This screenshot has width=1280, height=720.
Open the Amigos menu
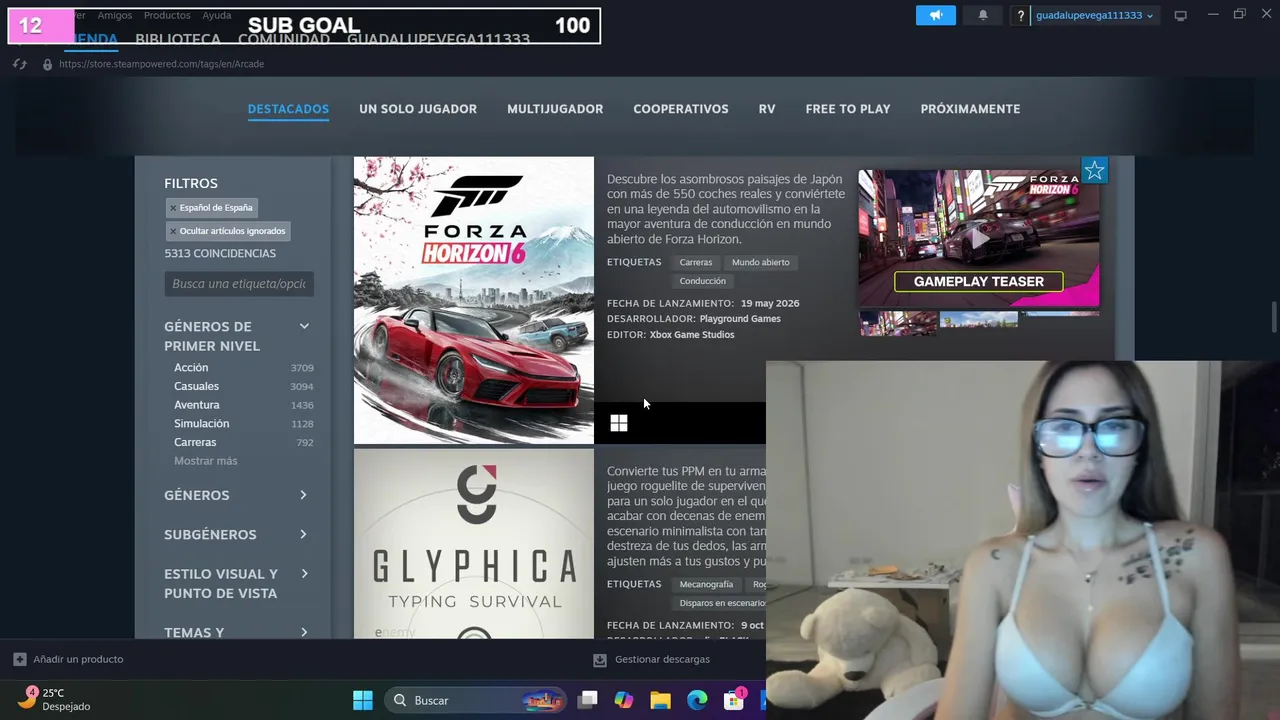coord(114,15)
